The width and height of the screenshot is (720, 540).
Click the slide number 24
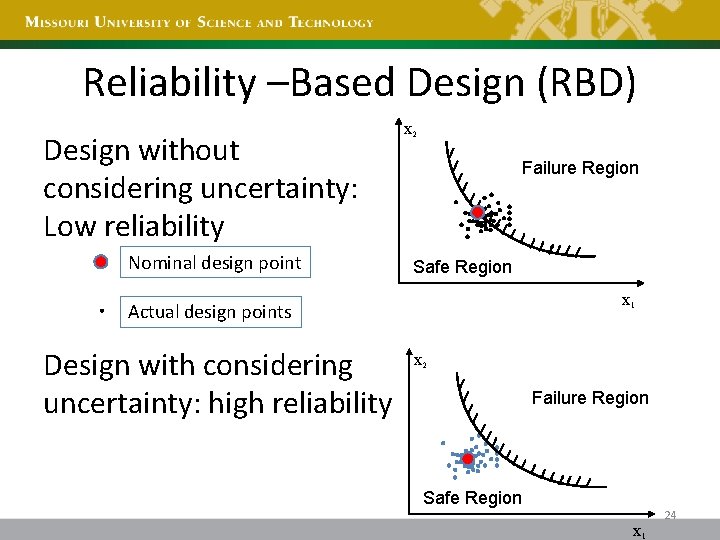(x=670, y=515)
